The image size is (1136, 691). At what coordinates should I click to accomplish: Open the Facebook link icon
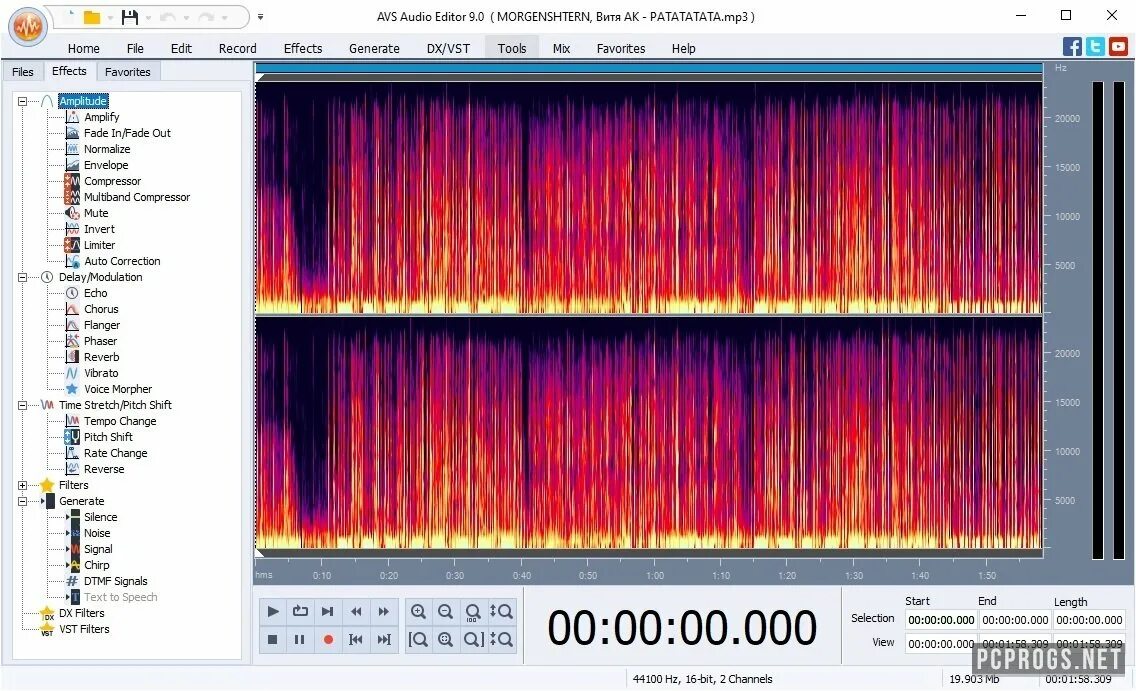1072,47
